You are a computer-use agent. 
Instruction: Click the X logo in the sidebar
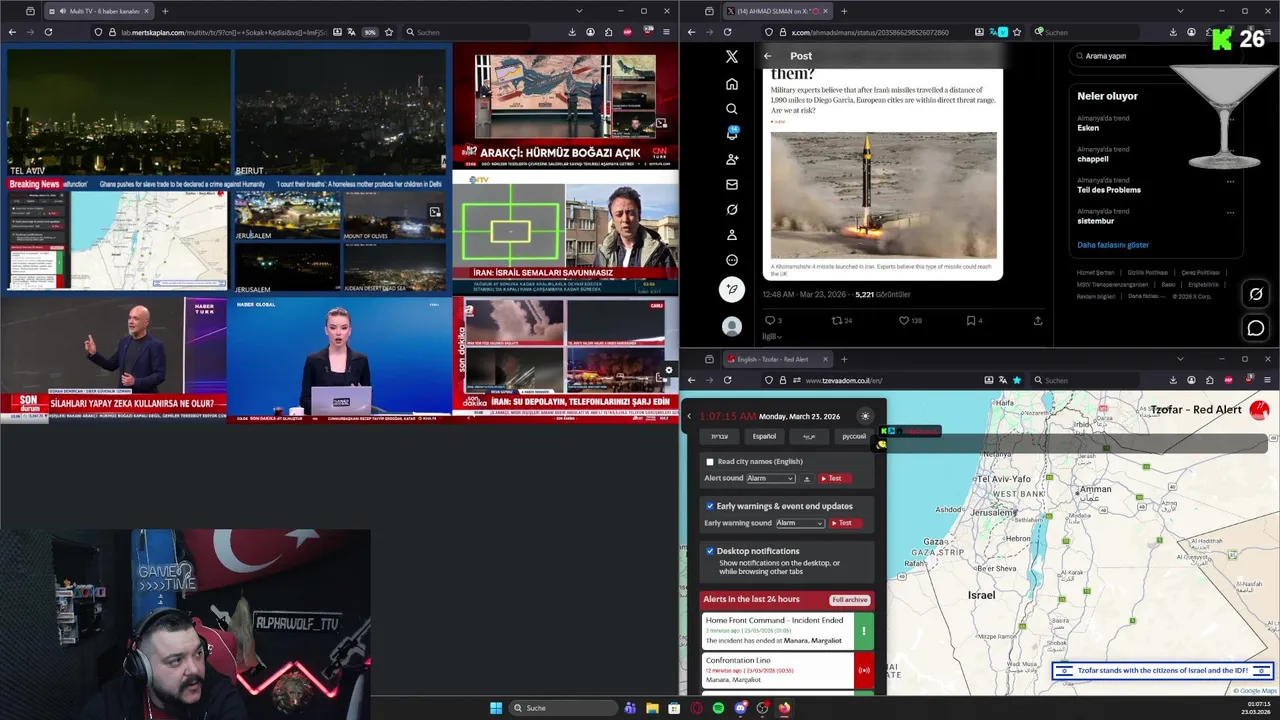[732, 57]
